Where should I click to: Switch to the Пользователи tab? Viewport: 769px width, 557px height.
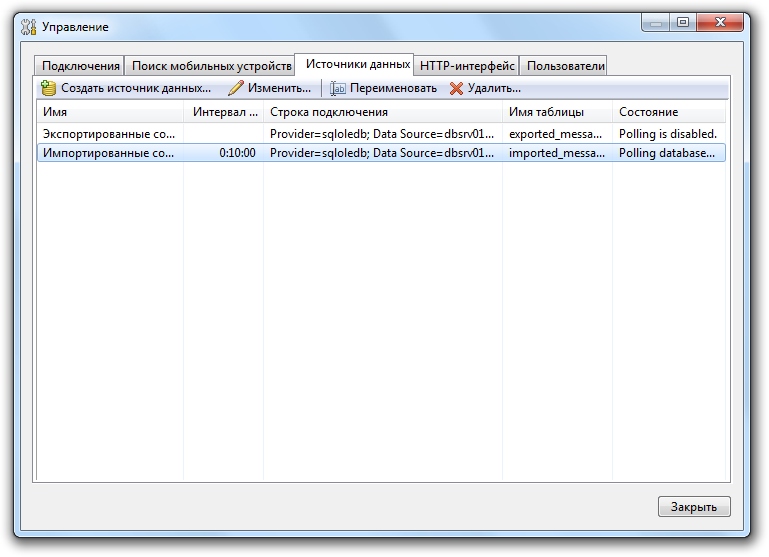(x=565, y=66)
